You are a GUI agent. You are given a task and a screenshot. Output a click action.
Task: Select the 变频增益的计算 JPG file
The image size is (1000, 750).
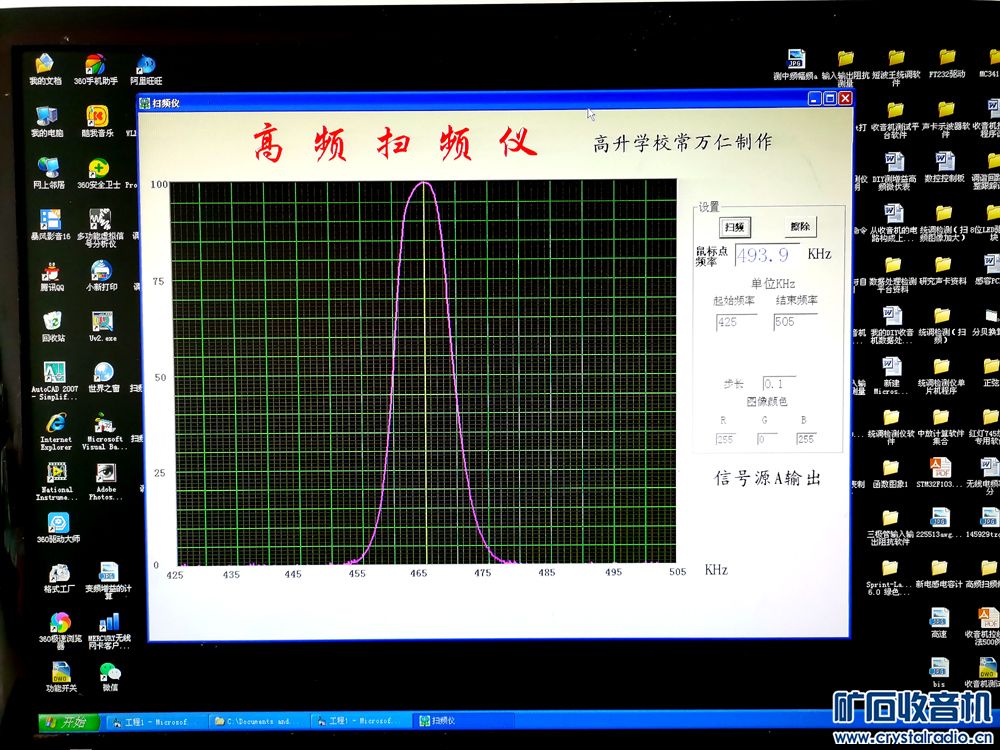coord(108,580)
